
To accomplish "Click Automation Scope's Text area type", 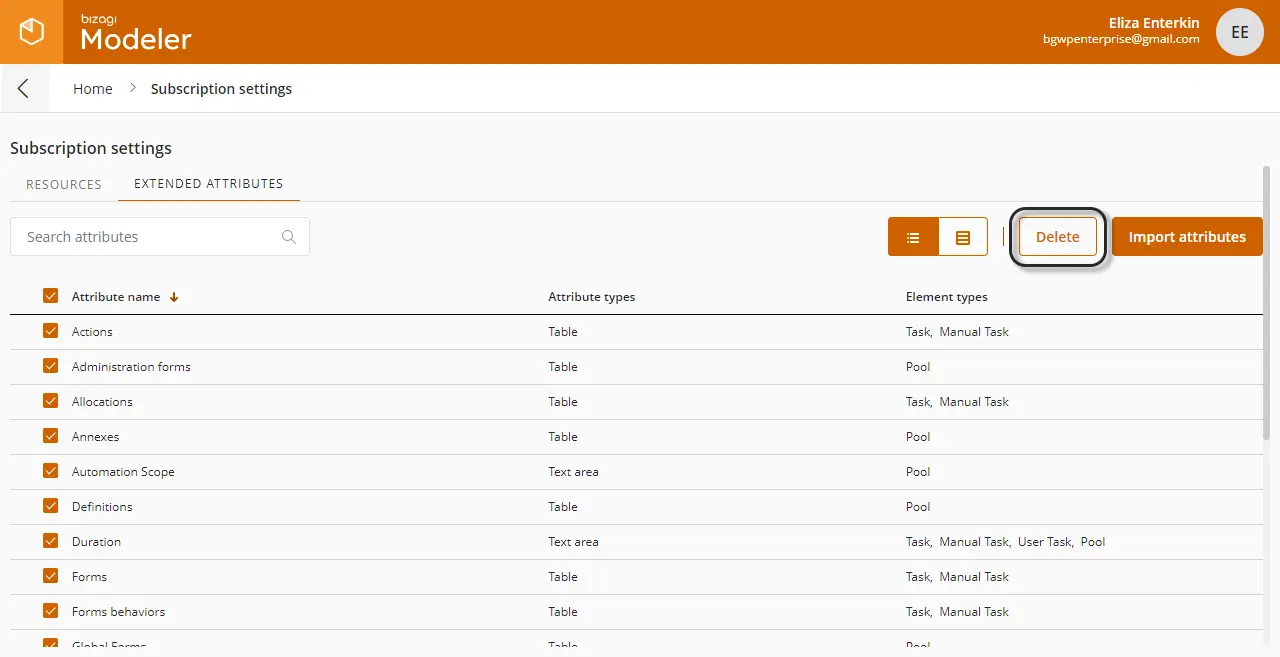I will point(573,472).
